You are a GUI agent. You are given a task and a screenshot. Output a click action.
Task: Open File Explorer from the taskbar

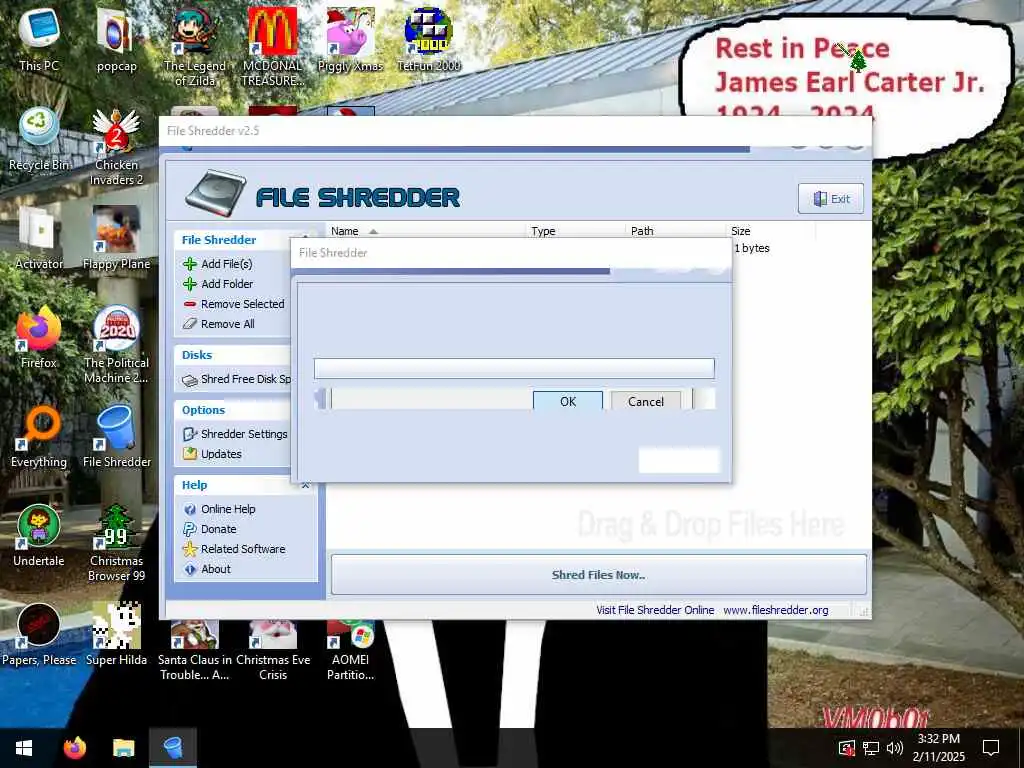click(x=123, y=748)
